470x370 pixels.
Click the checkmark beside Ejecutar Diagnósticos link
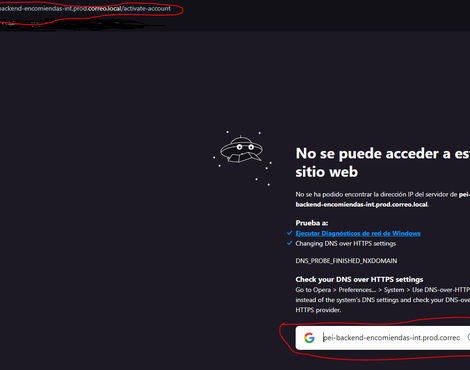pos(289,233)
